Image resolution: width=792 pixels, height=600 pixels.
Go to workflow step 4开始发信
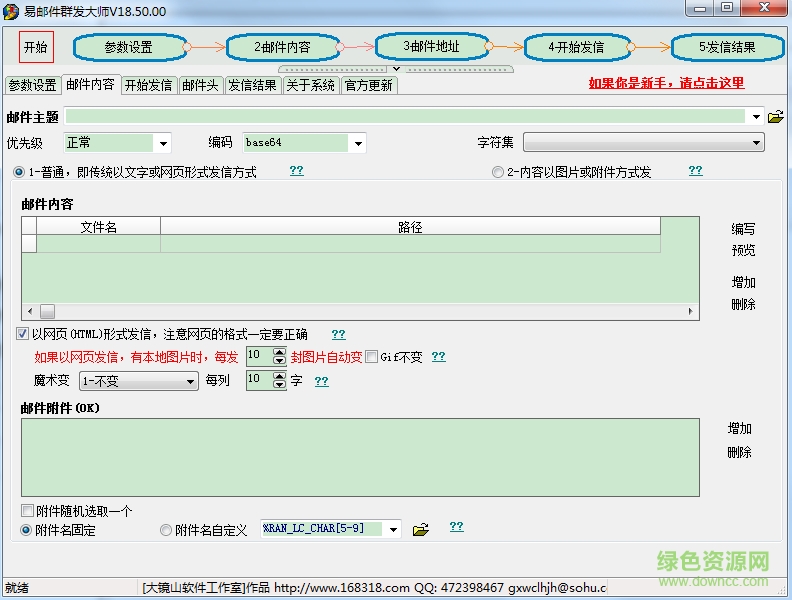(x=576, y=47)
